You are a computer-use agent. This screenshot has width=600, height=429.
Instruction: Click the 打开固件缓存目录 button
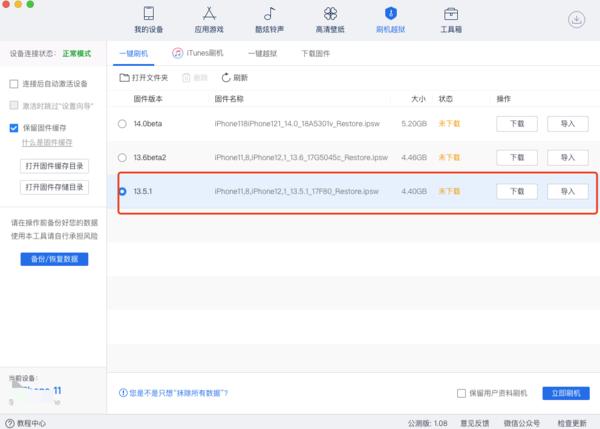point(54,166)
